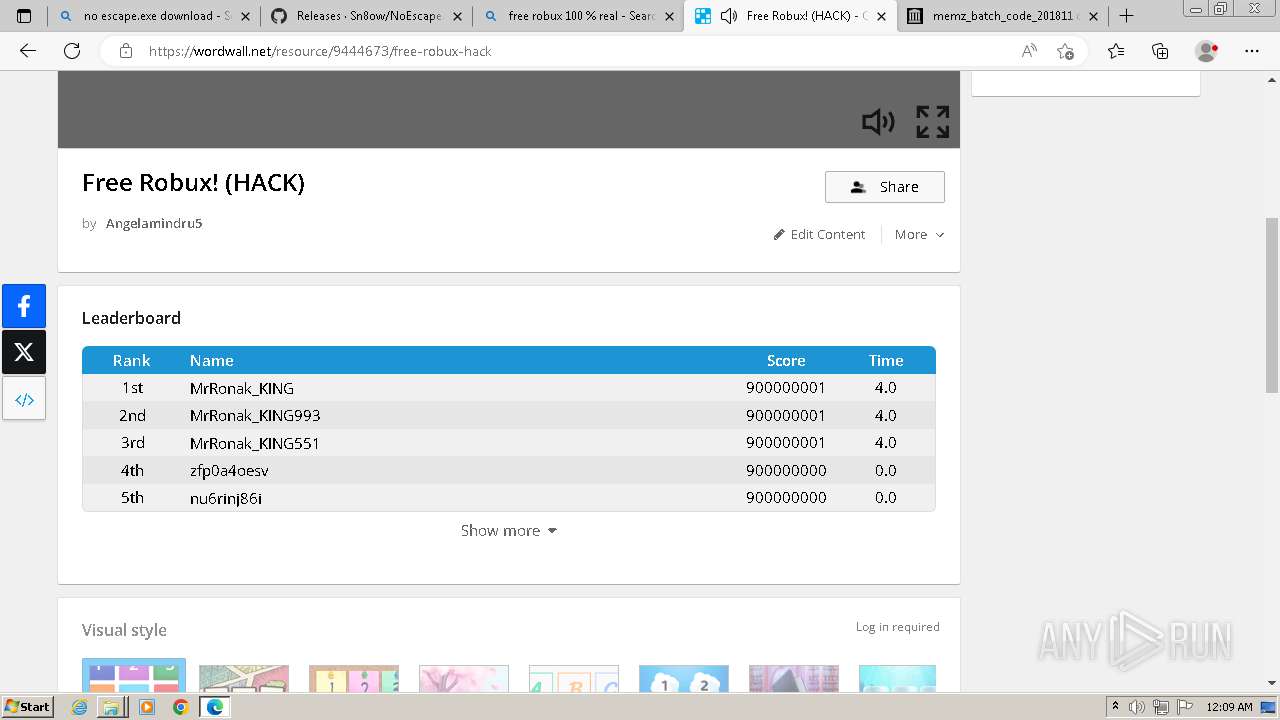Screen dimensions: 1280x720
Task: Show hidden system tray icons
Action: click(x=1116, y=707)
